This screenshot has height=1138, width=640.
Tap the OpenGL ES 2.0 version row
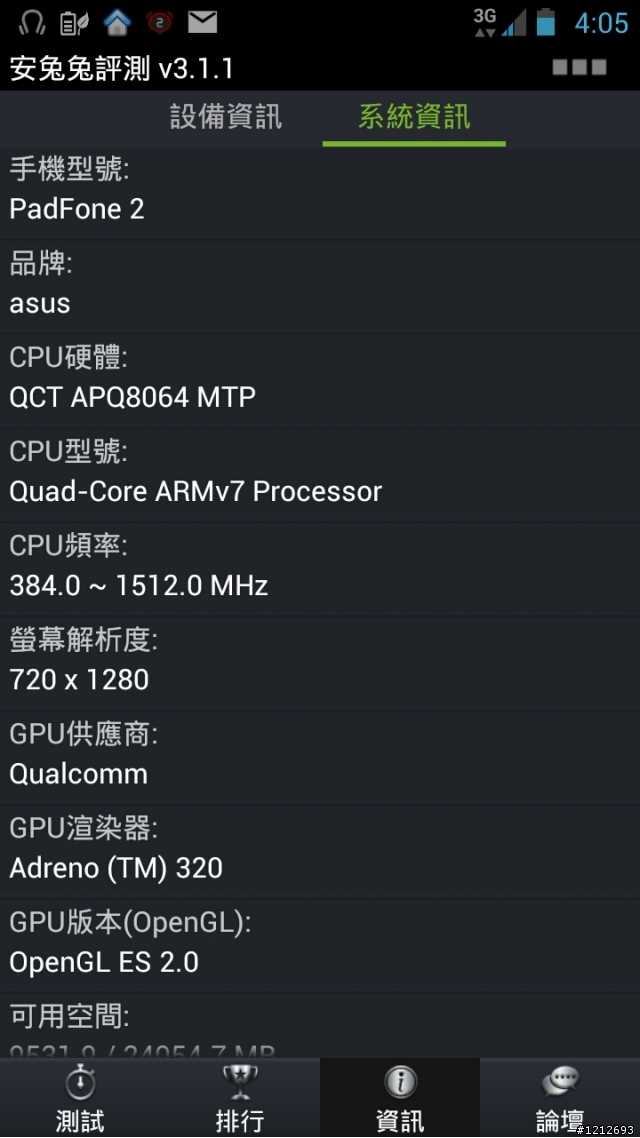tap(320, 946)
